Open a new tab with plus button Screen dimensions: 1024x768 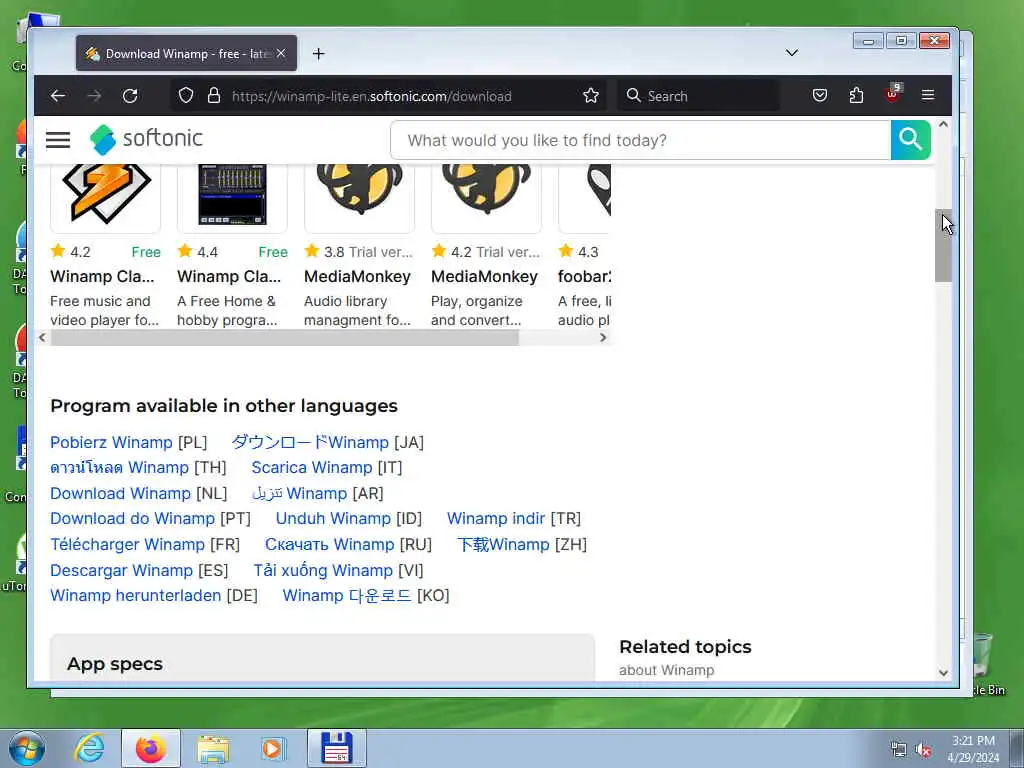point(318,54)
